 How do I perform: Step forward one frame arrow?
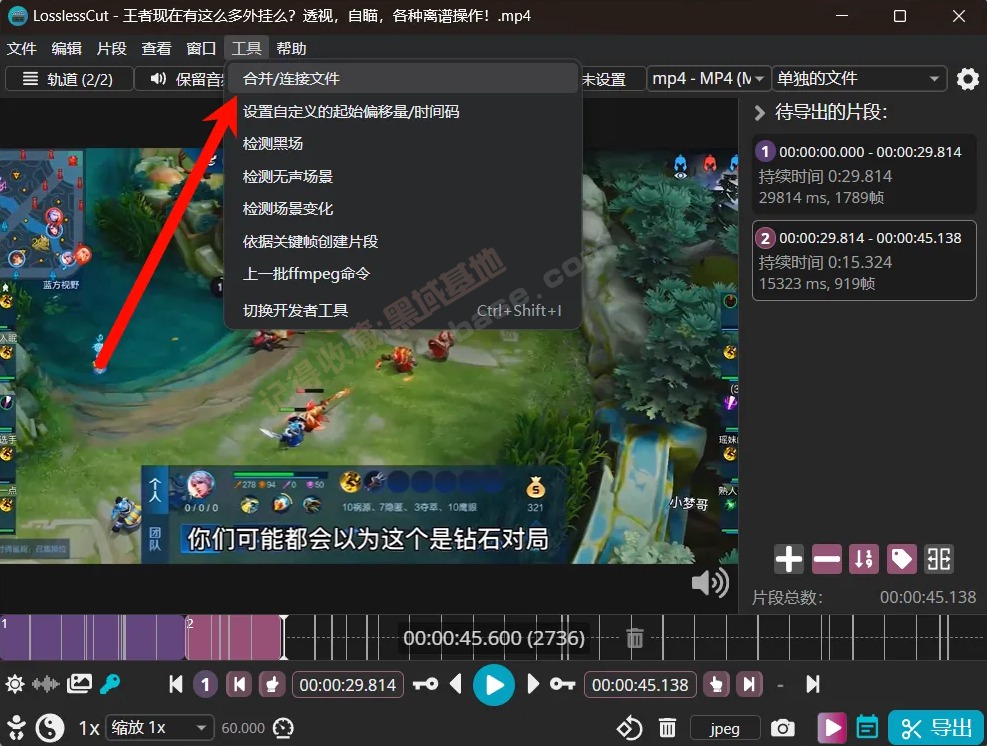tap(533, 684)
